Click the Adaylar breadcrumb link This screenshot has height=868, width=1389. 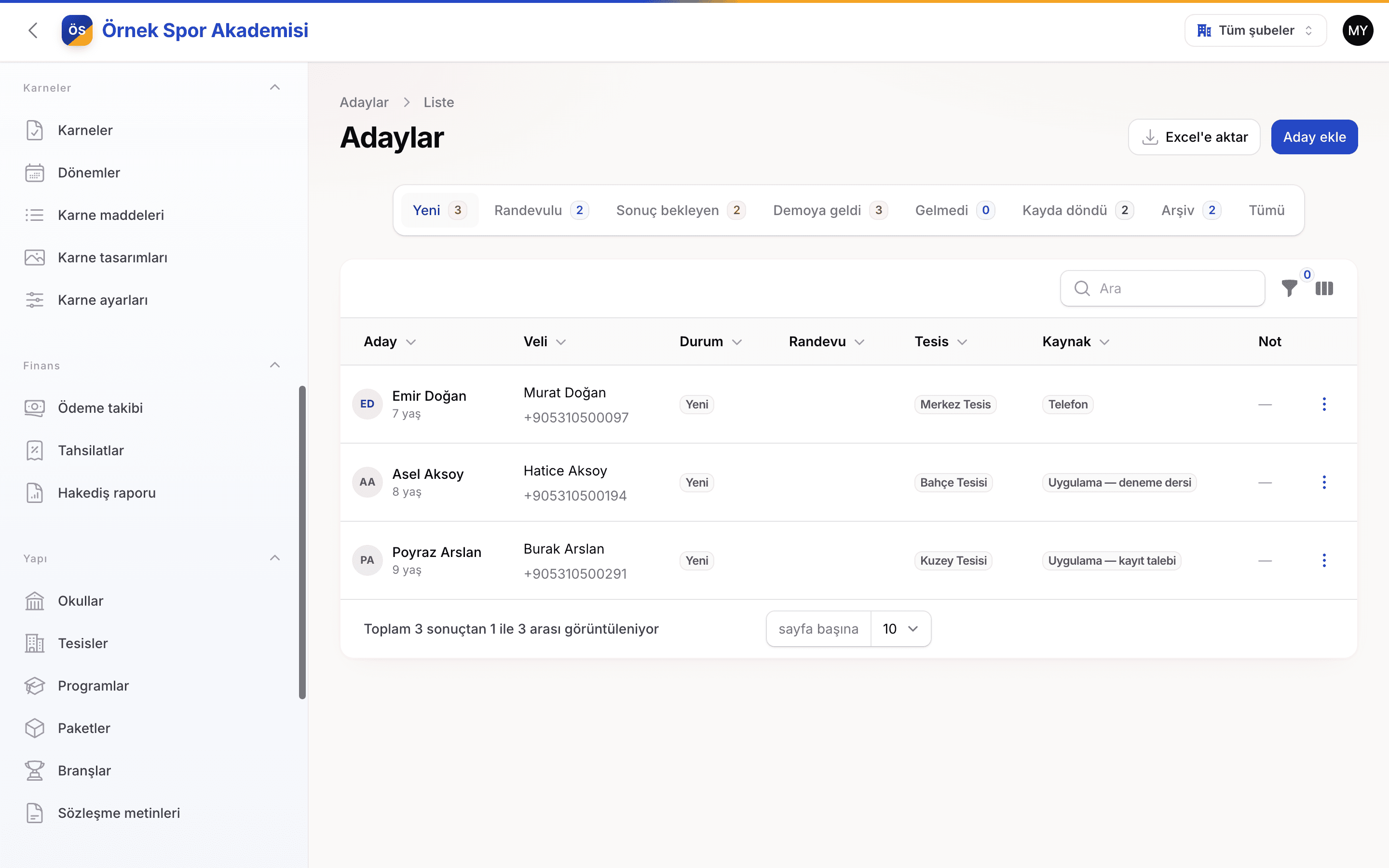tap(364, 102)
